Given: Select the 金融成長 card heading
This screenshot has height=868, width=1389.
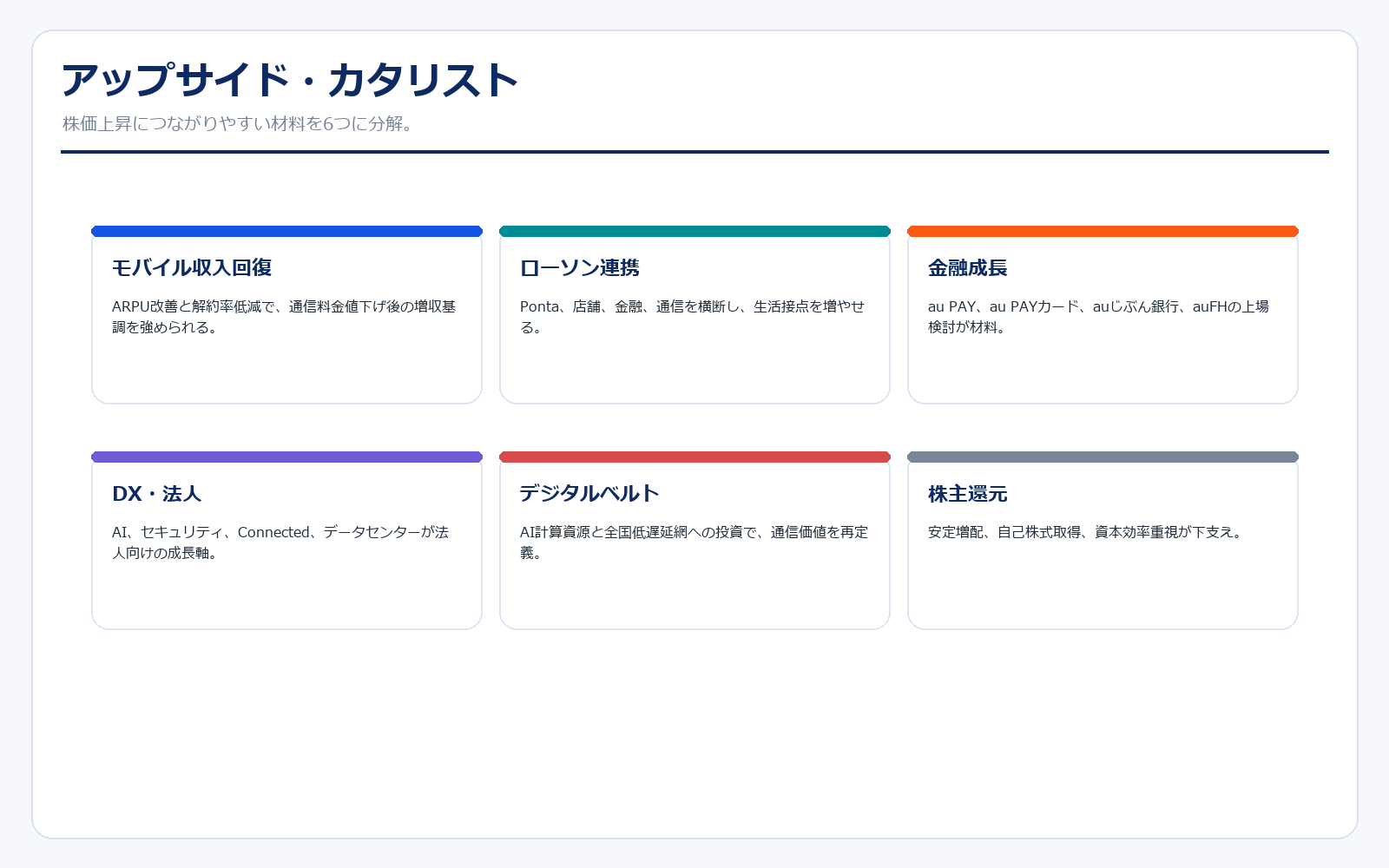Looking at the screenshot, I should coord(968,267).
